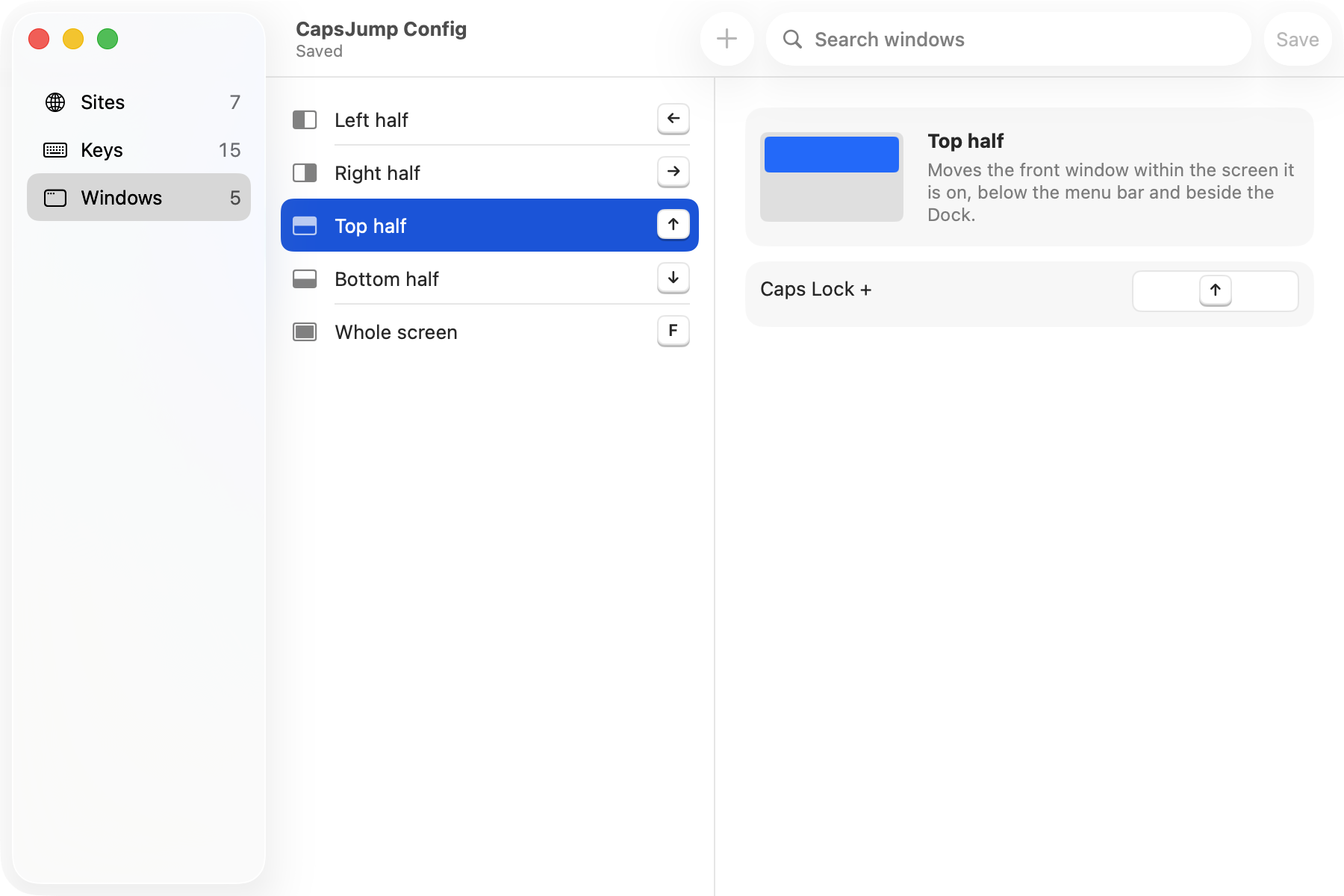Select the Left half row label
Viewport: 1344px width, 896px height.
click(x=371, y=119)
